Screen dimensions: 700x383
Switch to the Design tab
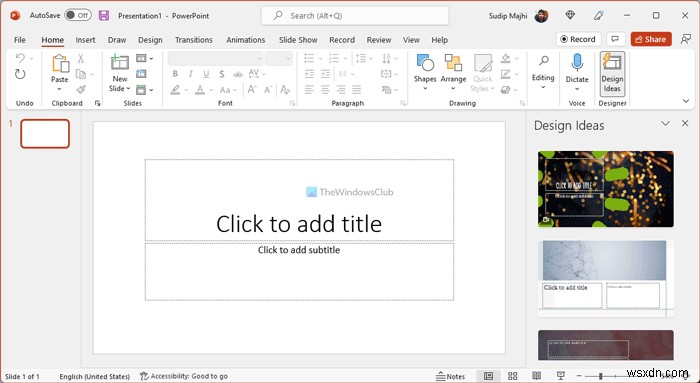point(150,40)
